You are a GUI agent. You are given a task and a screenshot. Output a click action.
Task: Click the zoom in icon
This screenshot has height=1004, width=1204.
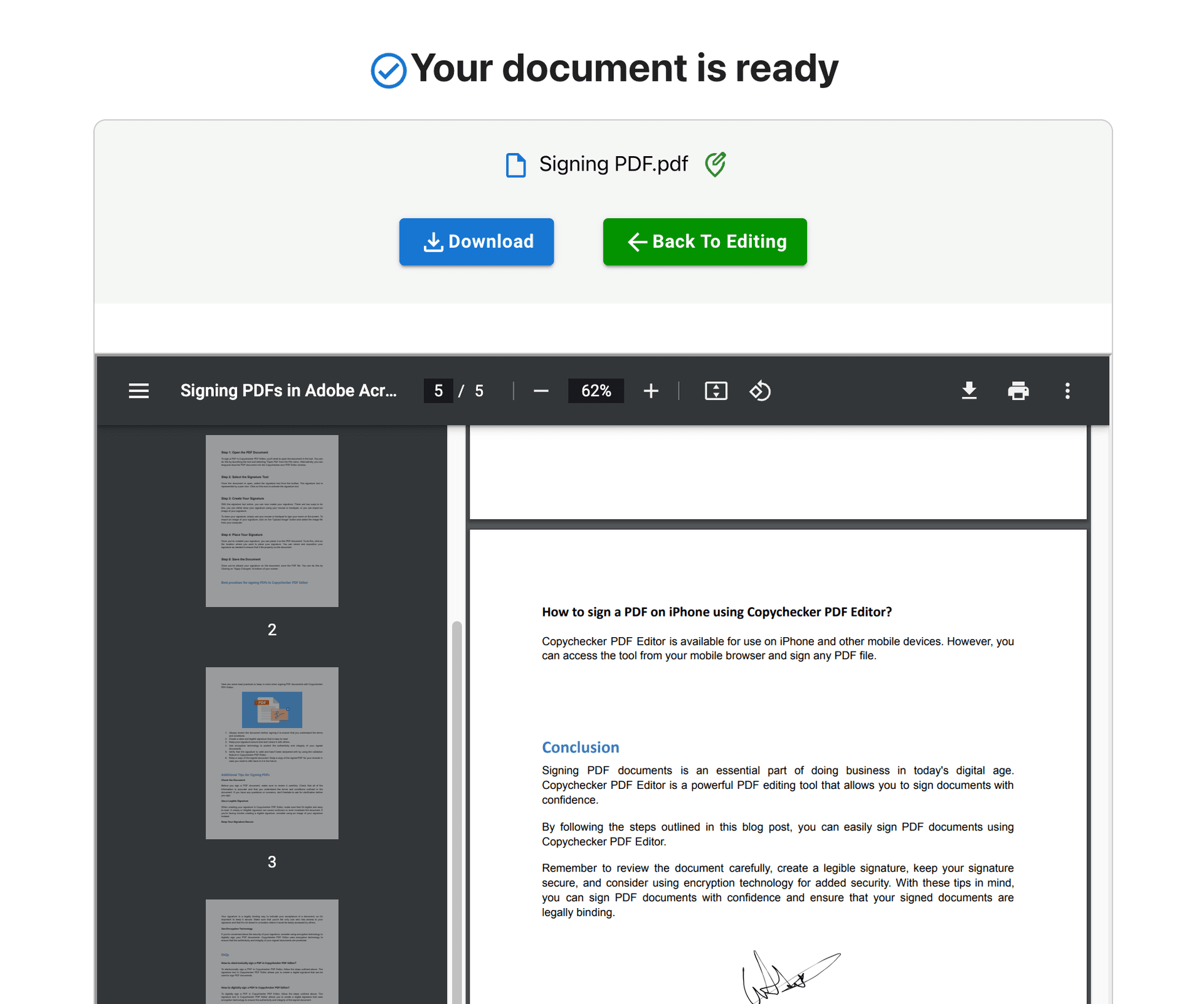(652, 391)
